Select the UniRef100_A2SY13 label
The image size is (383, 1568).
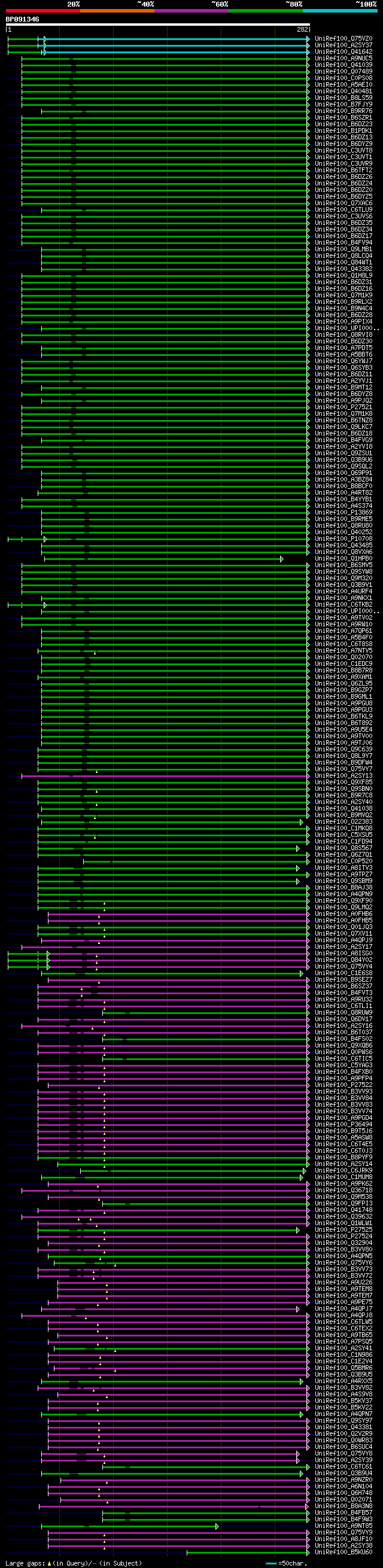(x=344, y=775)
